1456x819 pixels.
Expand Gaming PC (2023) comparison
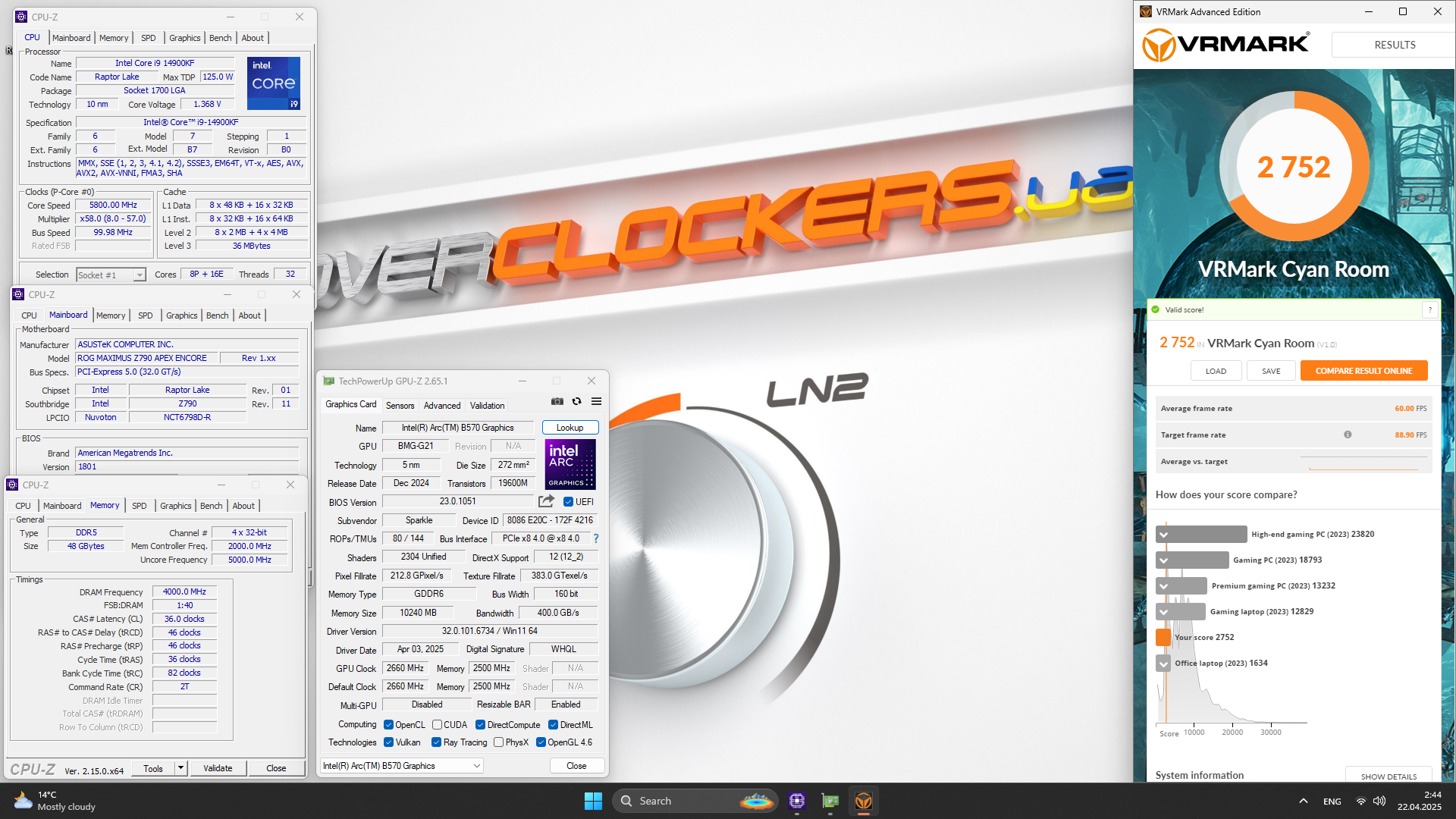1163,560
